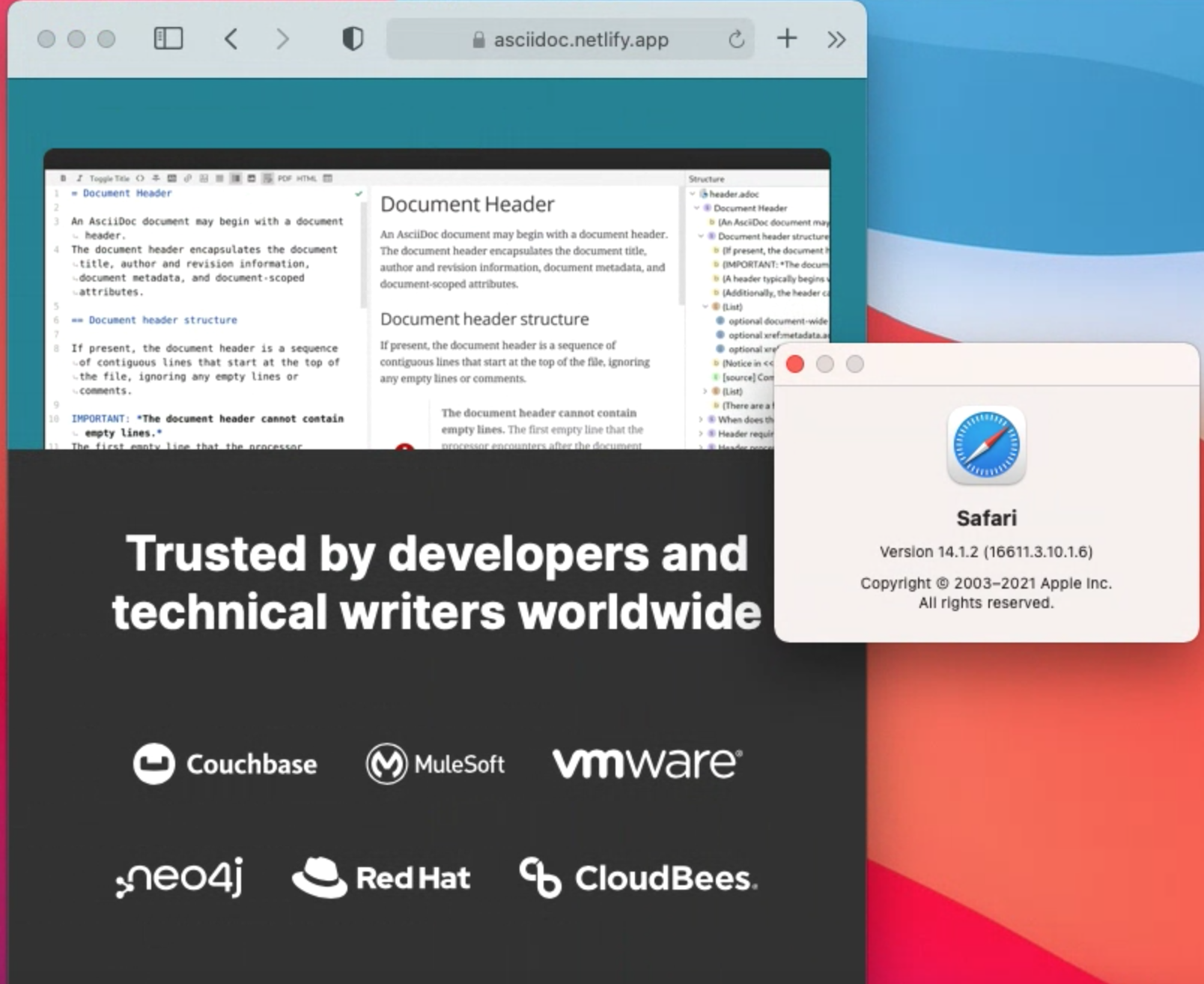The height and width of the screenshot is (984, 1204).
Task: Click the Privacy Report shield in Safari
Action: (352, 39)
